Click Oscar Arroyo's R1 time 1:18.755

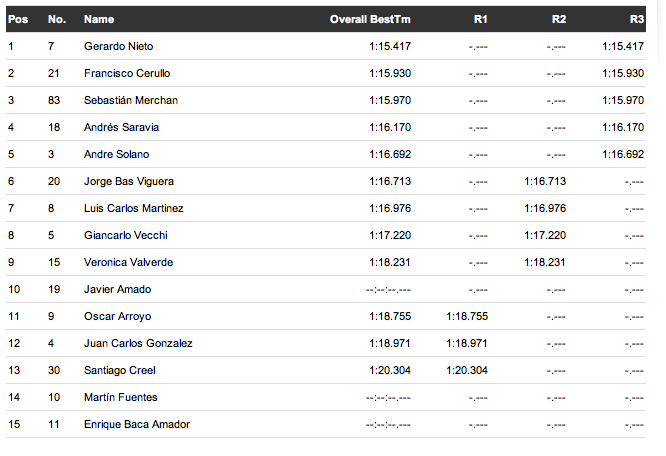click(466, 316)
